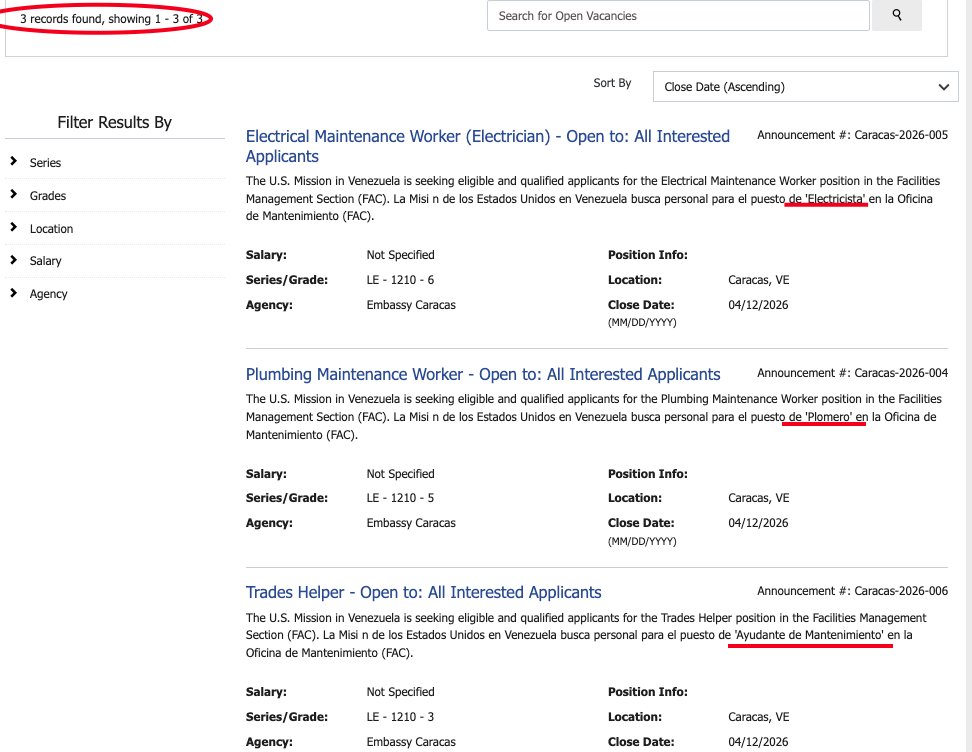
Task: Open the Sort By dropdown
Action: (805, 87)
